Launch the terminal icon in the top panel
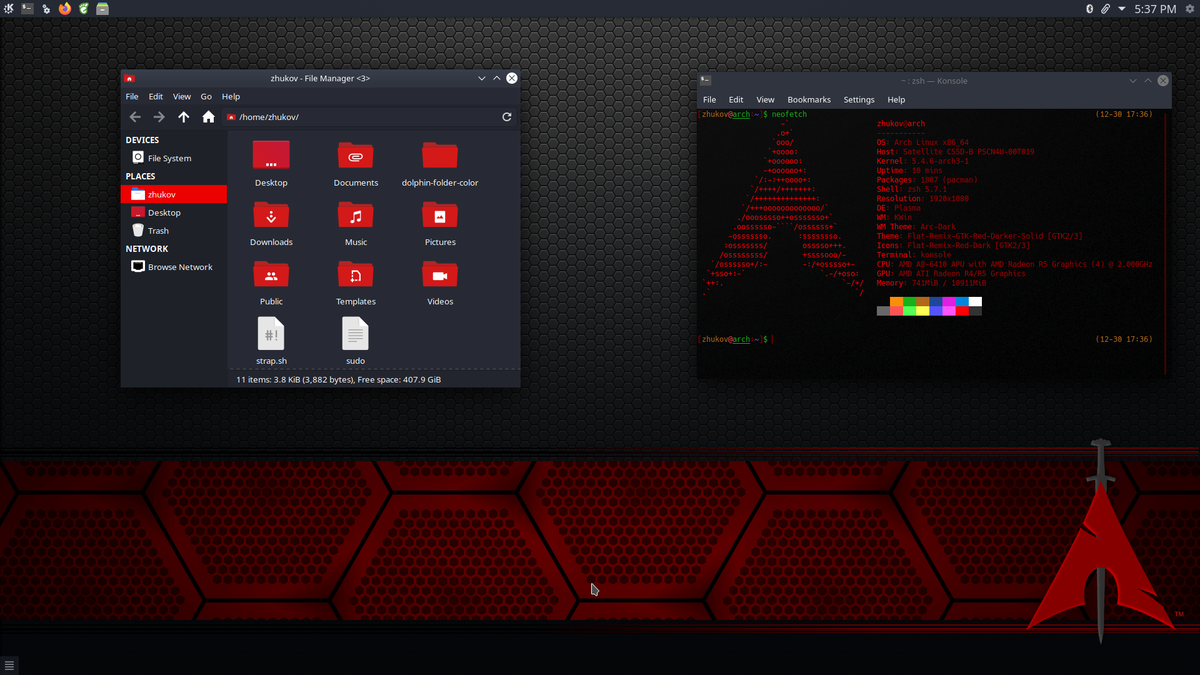Image resolution: width=1200 pixels, height=675 pixels. tap(27, 8)
